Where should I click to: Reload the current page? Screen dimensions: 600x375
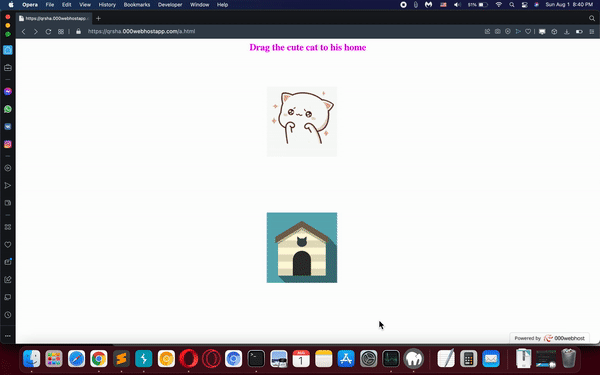(48, 31)
